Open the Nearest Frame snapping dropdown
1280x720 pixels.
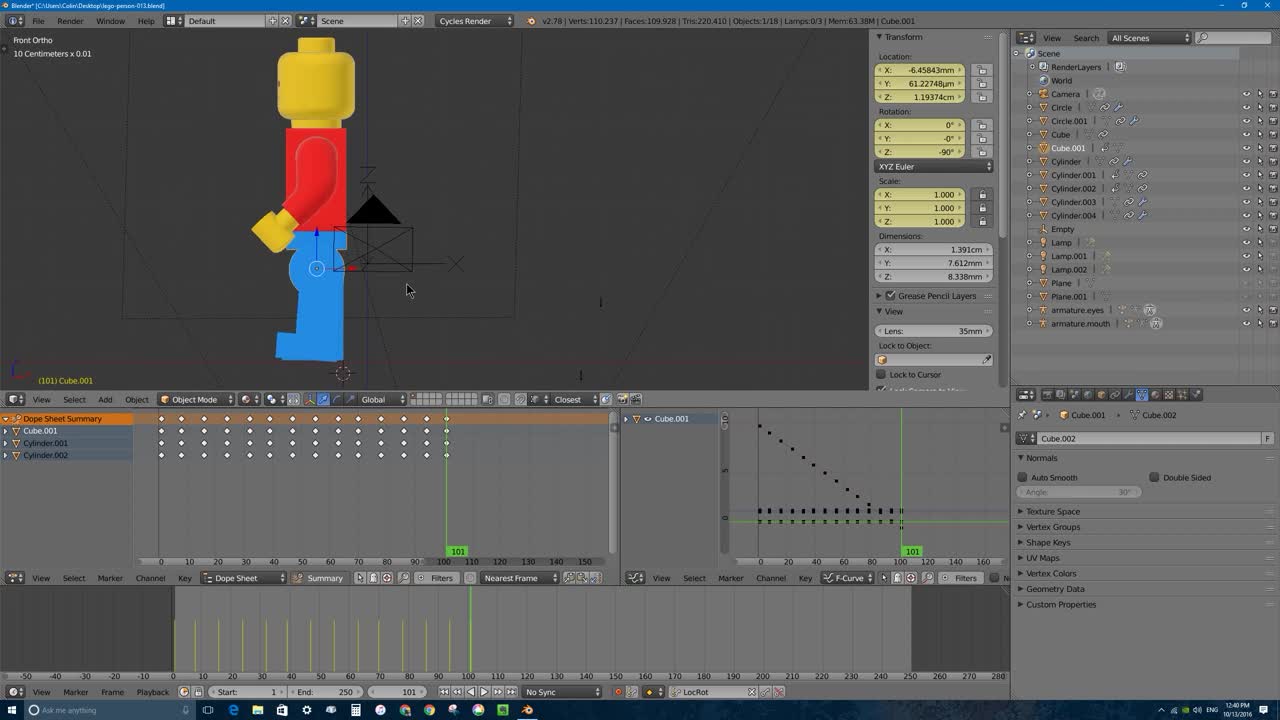[517, 578]
